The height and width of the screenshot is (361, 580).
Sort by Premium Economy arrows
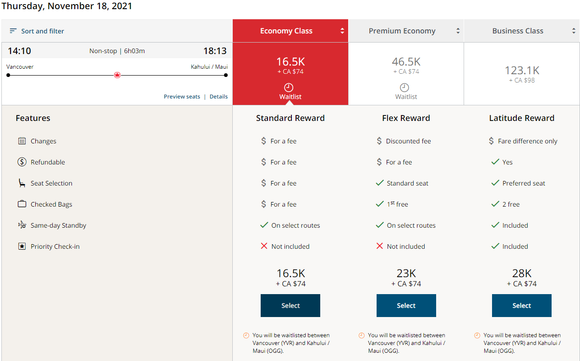[x=458, y=31]
